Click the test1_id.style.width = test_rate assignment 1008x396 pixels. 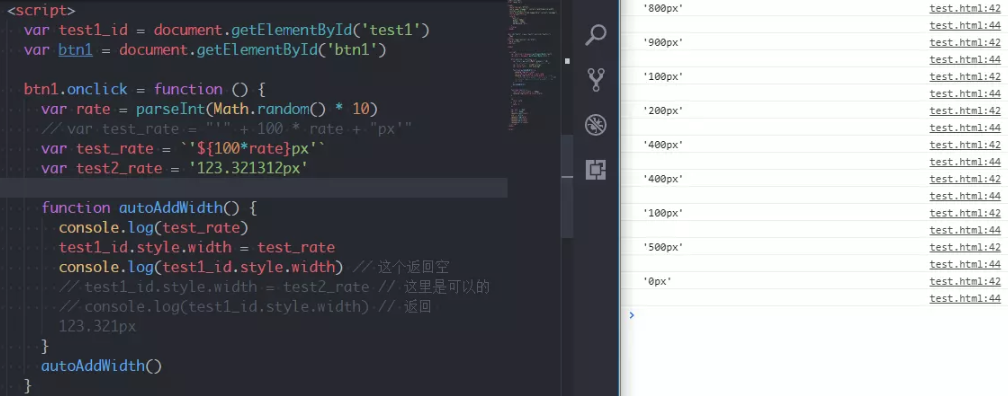[x=197, y=248]
